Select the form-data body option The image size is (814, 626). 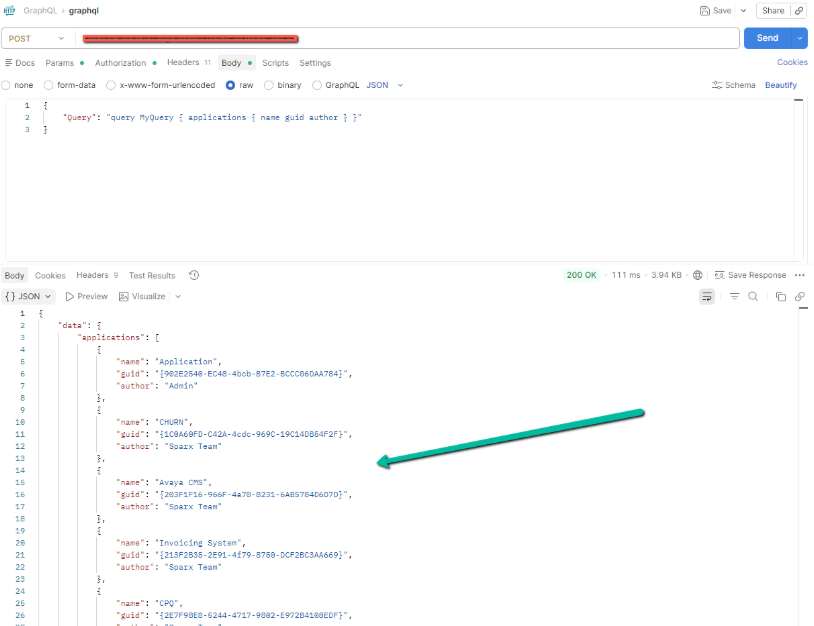49,85
